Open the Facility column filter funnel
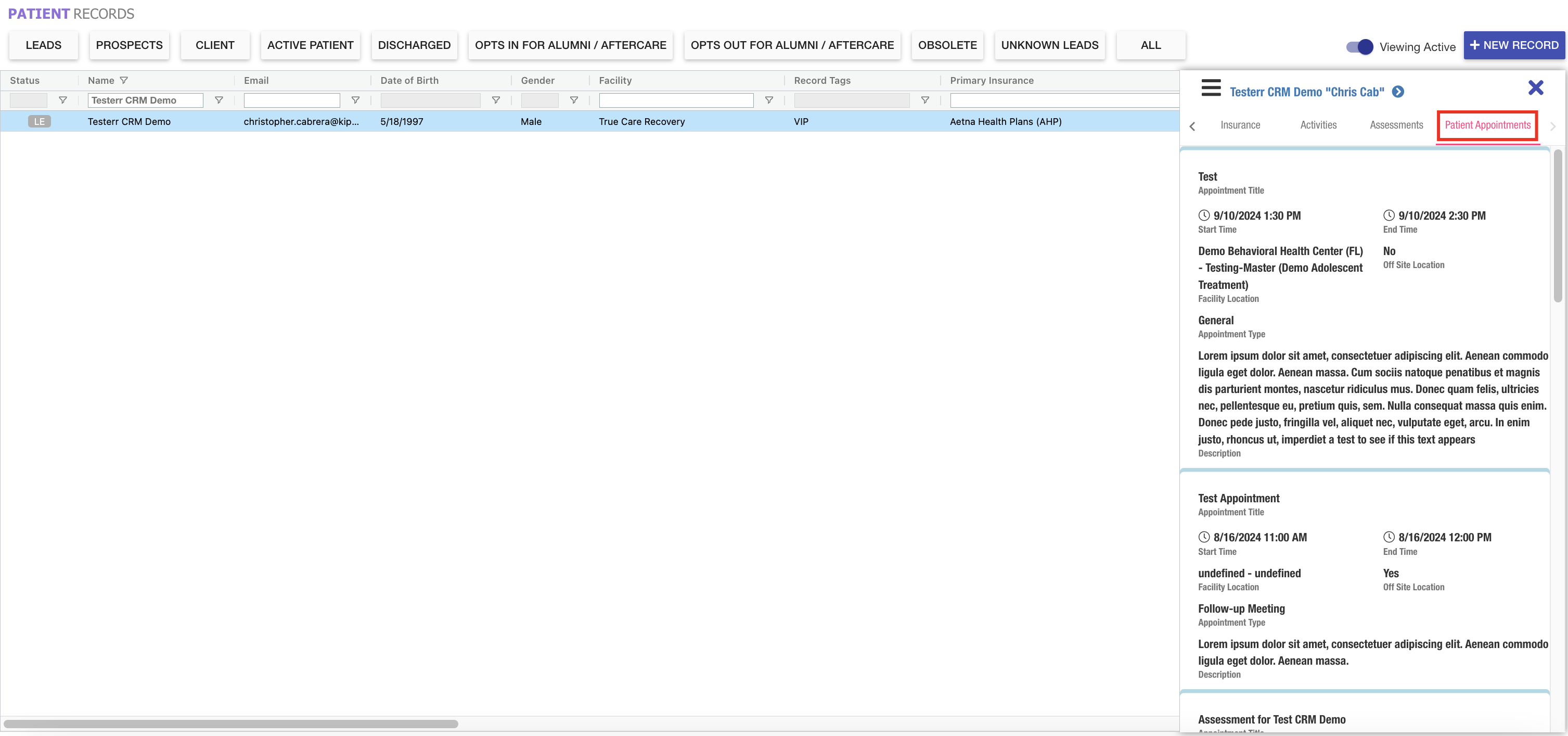 769,100
